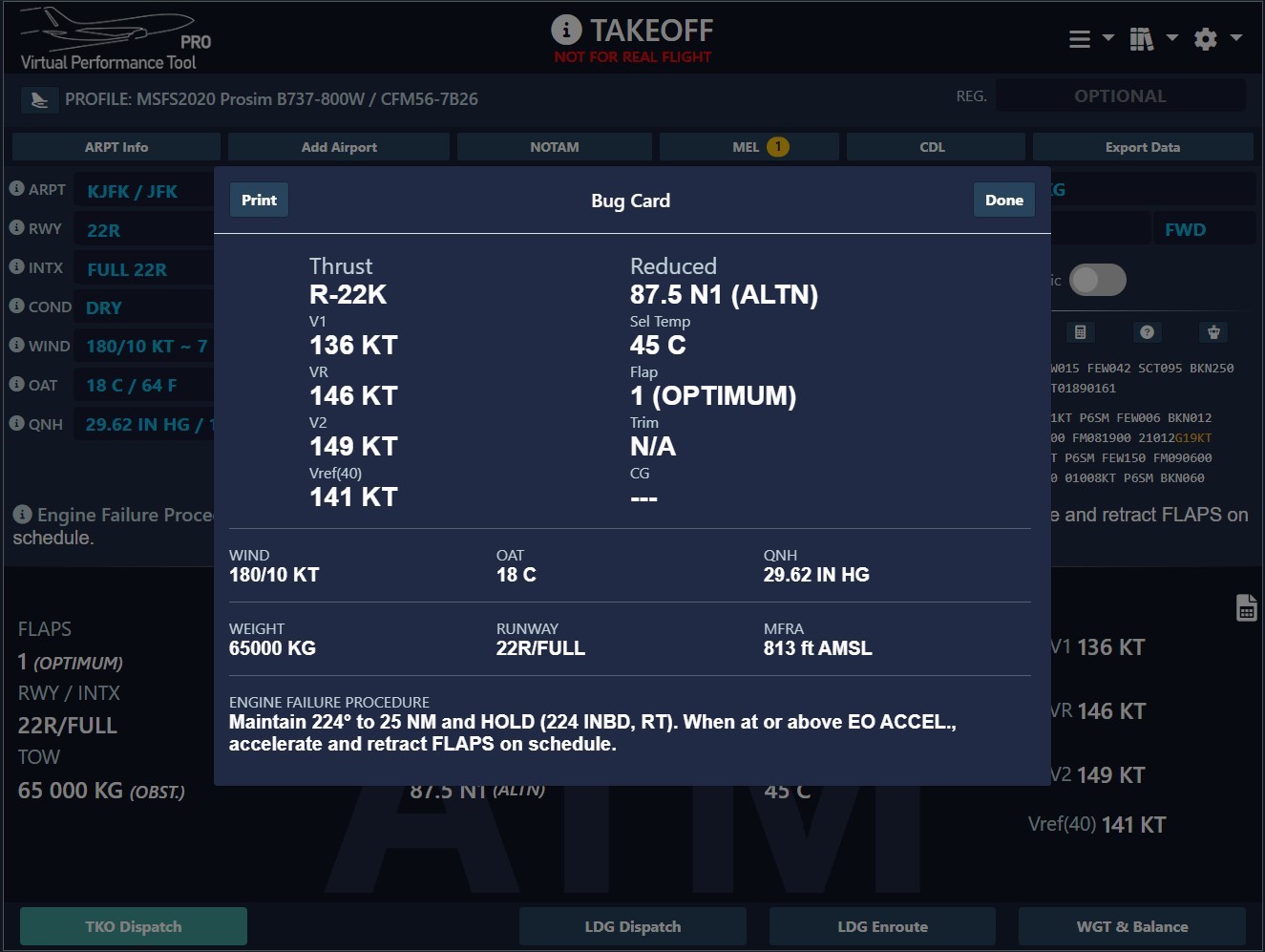Expand the hamburger menu dropdown arrow
Image resolution: width=1265 pixels, height=952 pixels.
1108,38
